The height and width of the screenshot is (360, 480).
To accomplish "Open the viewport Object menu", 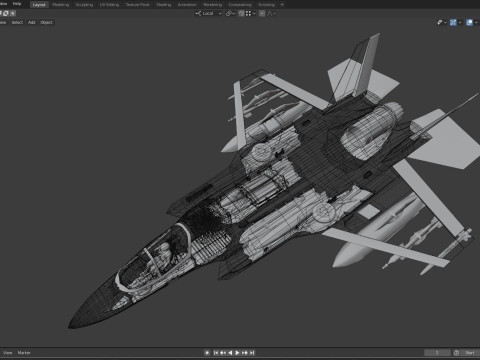I will 46,22.
